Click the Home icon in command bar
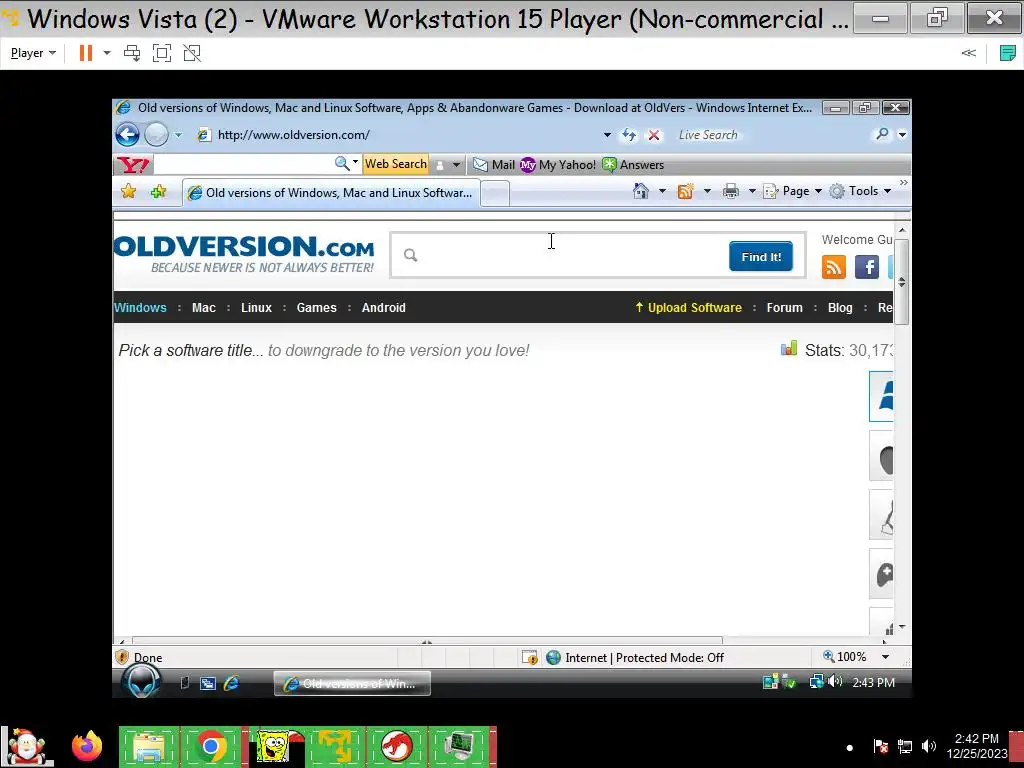1024x768 pixels. 641,191
